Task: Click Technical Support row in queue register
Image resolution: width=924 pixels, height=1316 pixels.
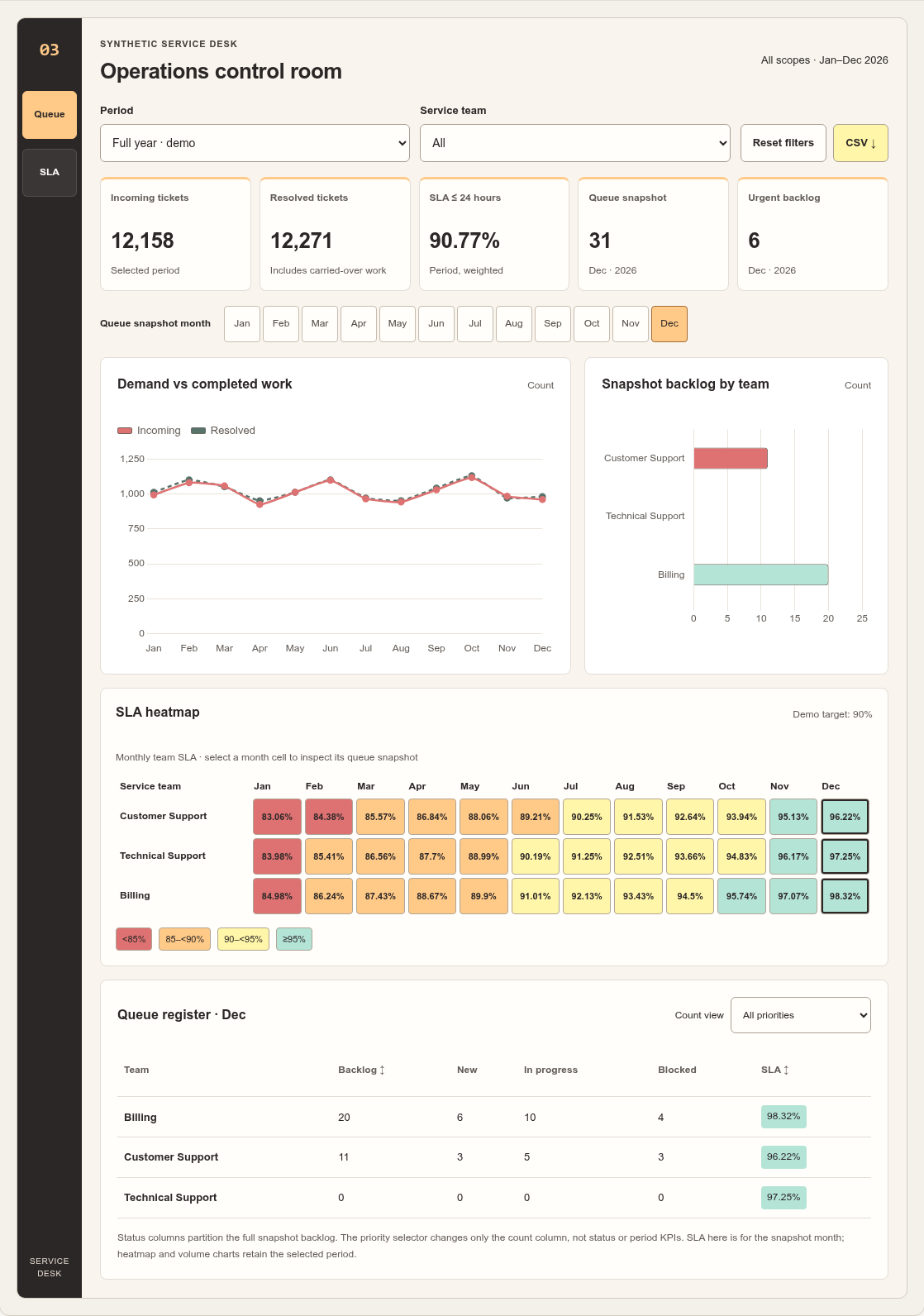Action: click(x=494, y=1198)
